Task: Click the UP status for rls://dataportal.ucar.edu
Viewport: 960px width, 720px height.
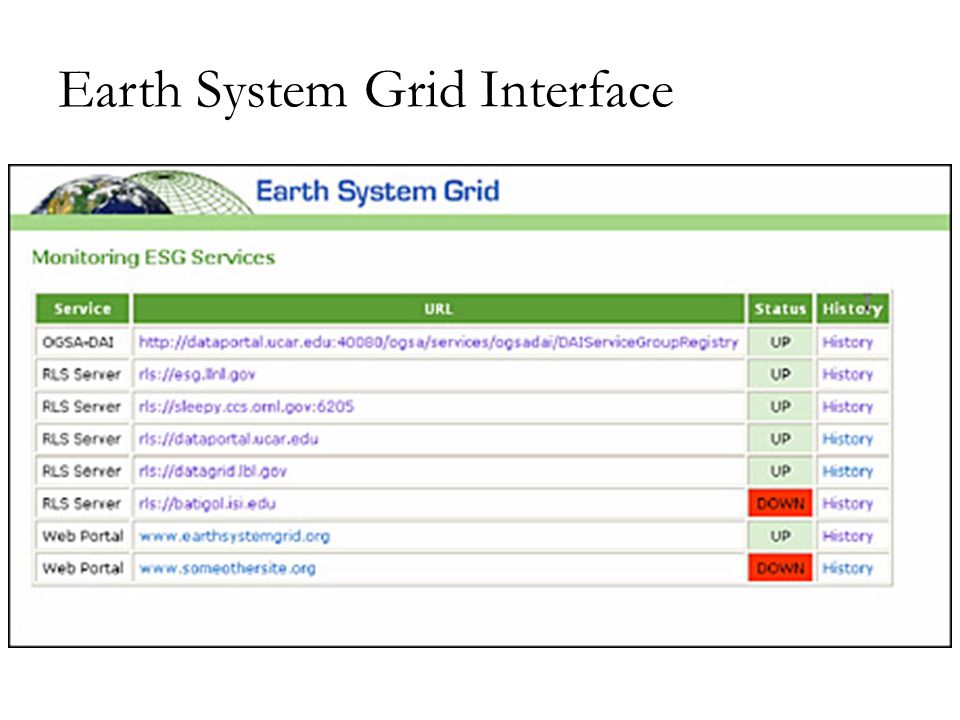Action: tap(780, 439)
